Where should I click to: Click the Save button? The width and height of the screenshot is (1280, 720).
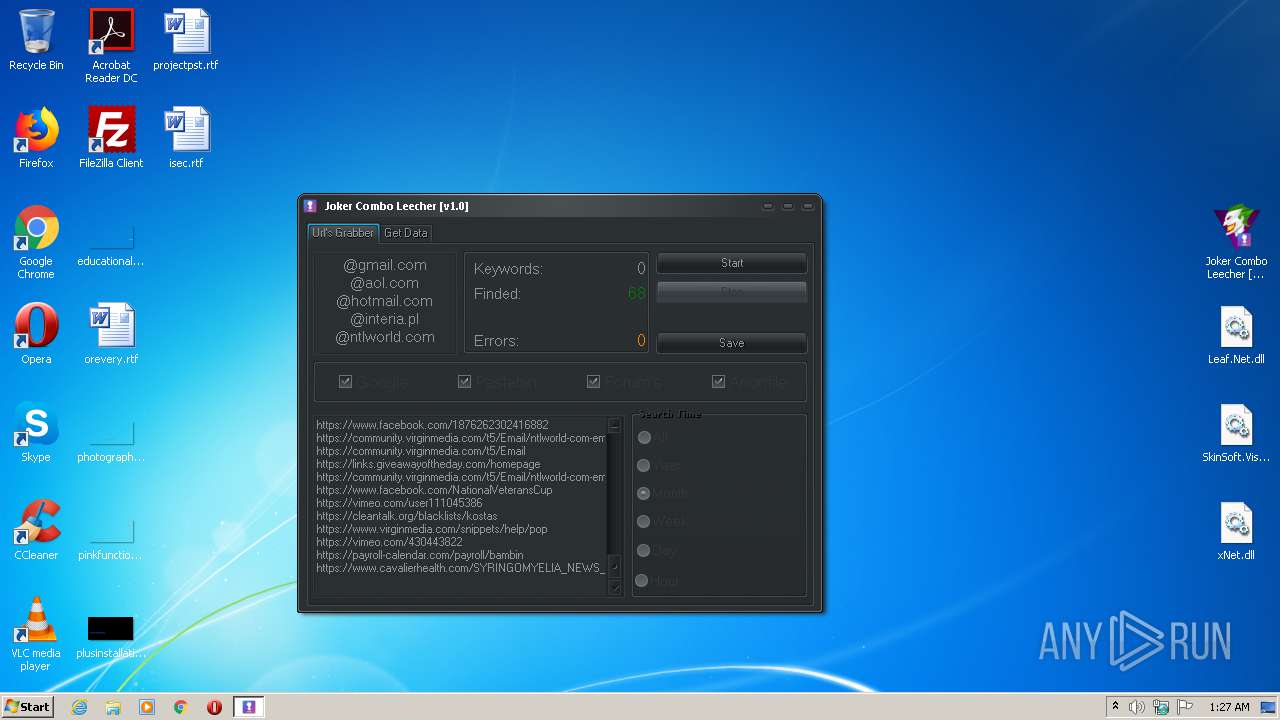(732, 343)
